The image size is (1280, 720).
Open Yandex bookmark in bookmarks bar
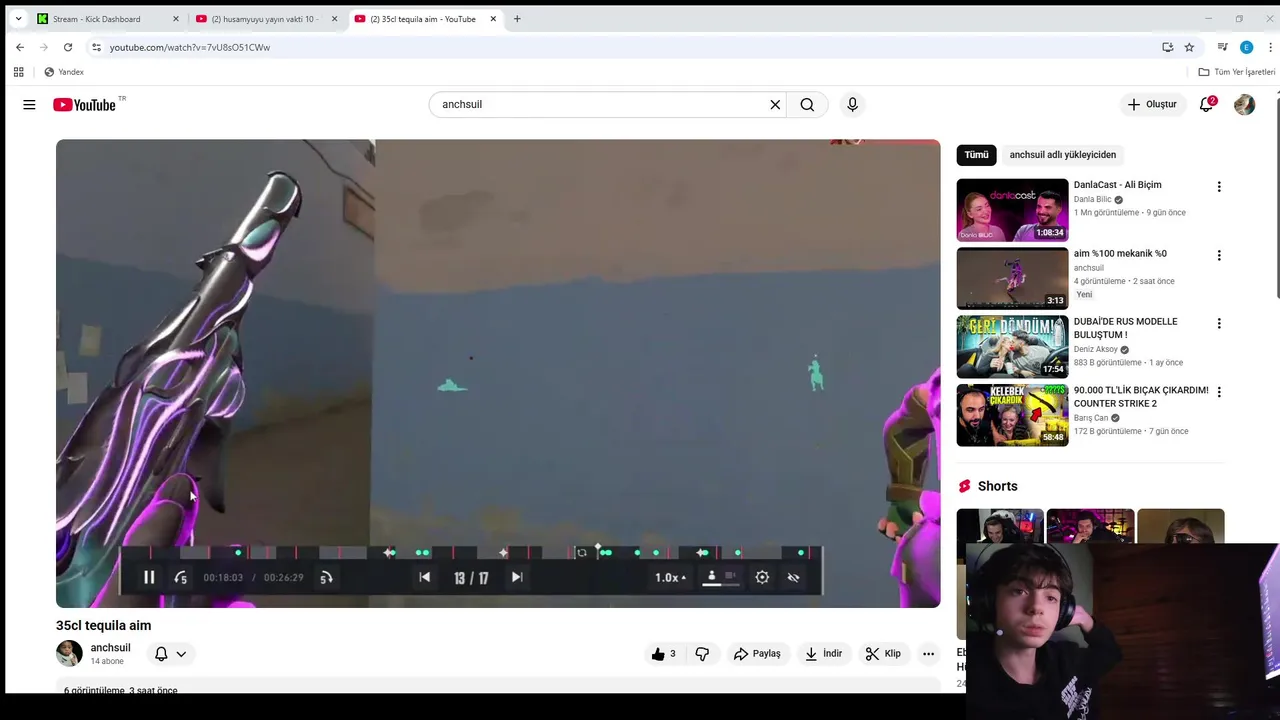[64, 72]
